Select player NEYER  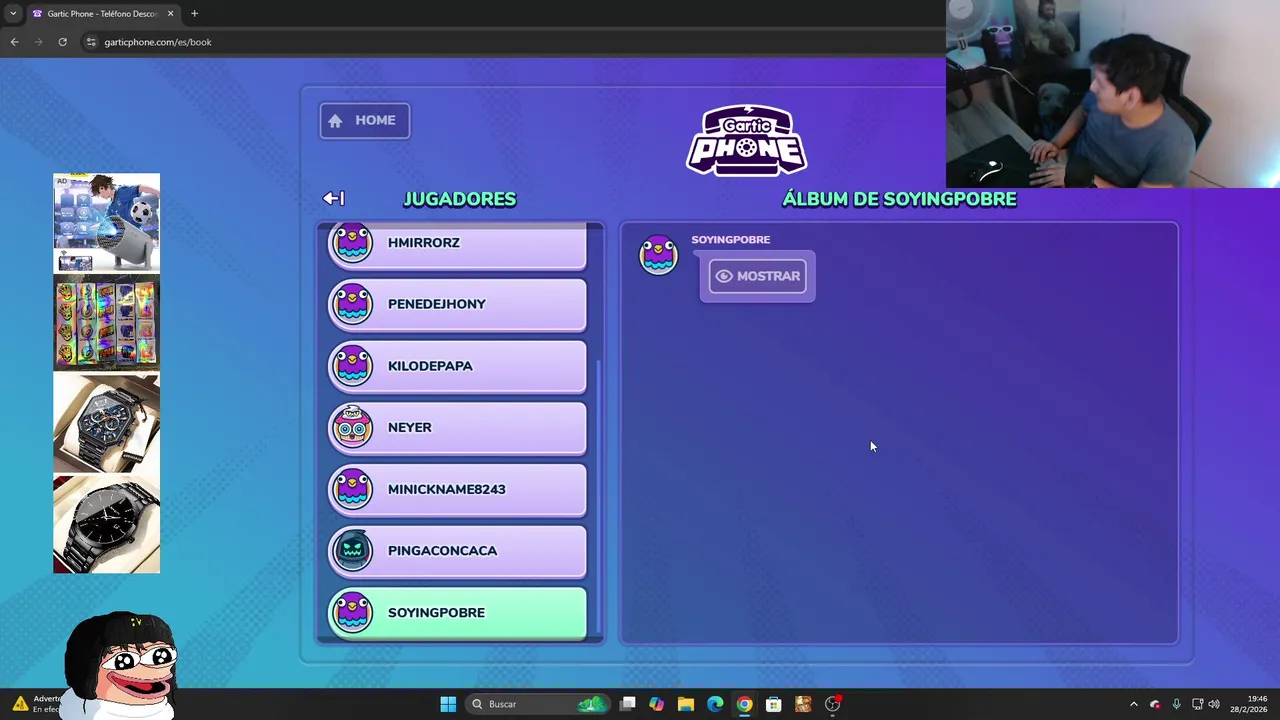458,428
